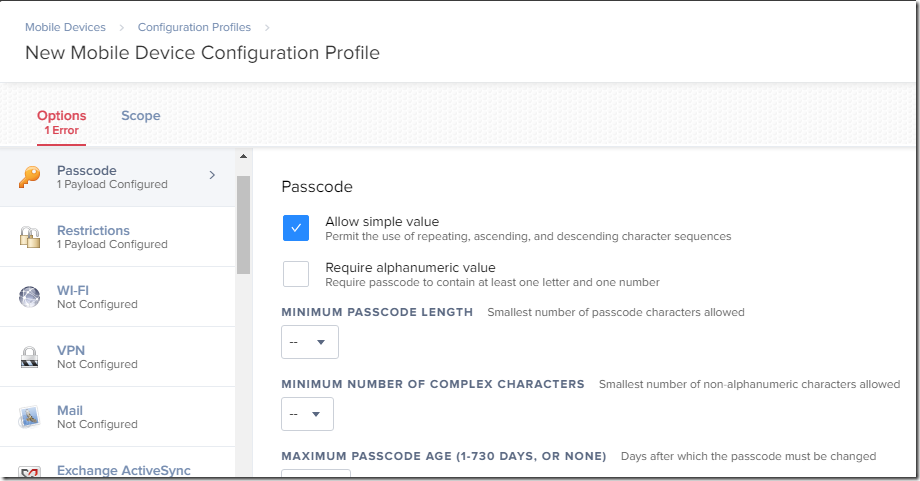Click the VPN lock icon
This screenshot has width=920, height=481.
[29, 357]
